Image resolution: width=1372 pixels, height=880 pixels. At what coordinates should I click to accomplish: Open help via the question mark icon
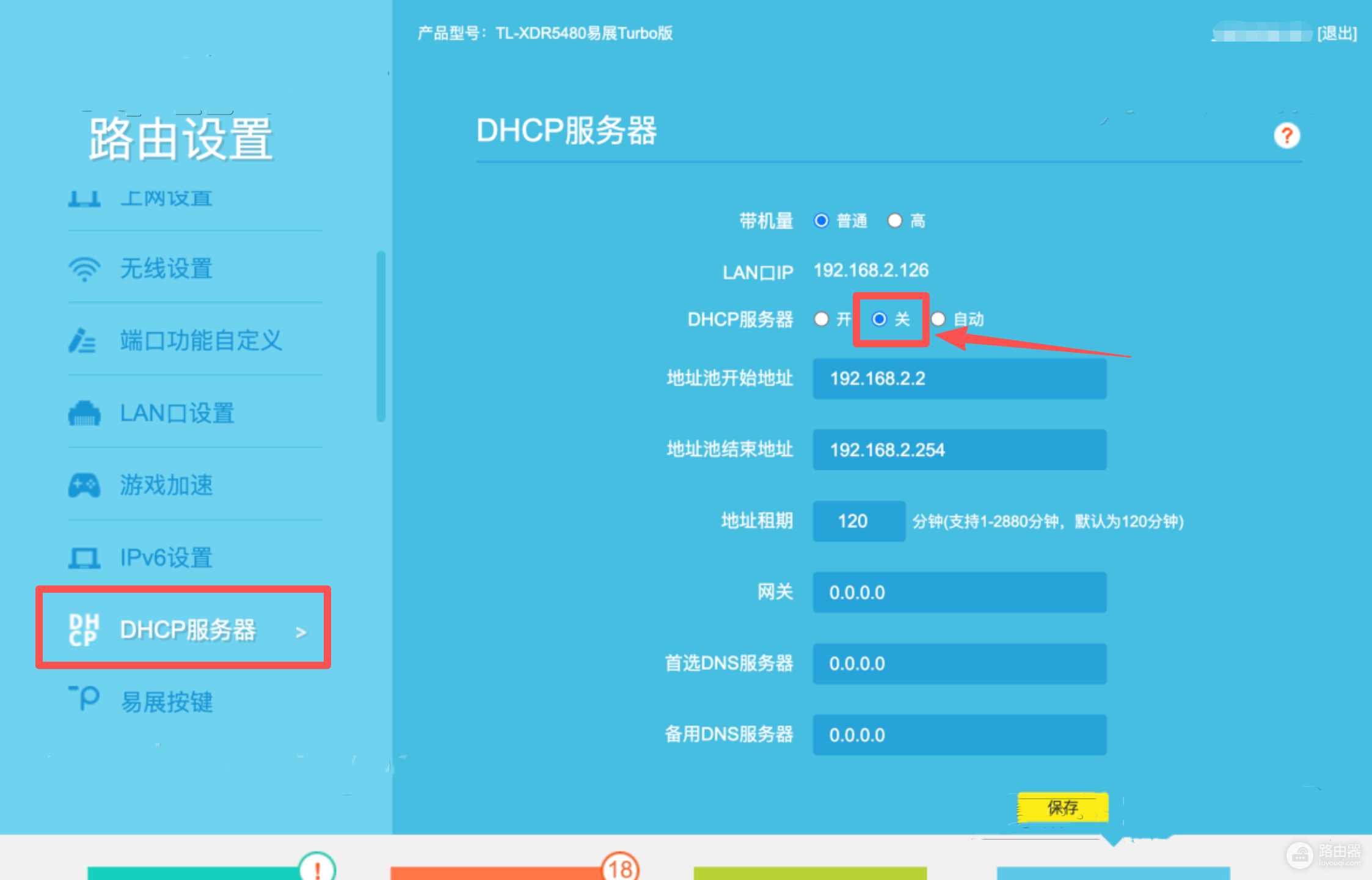pos(1286,136)
